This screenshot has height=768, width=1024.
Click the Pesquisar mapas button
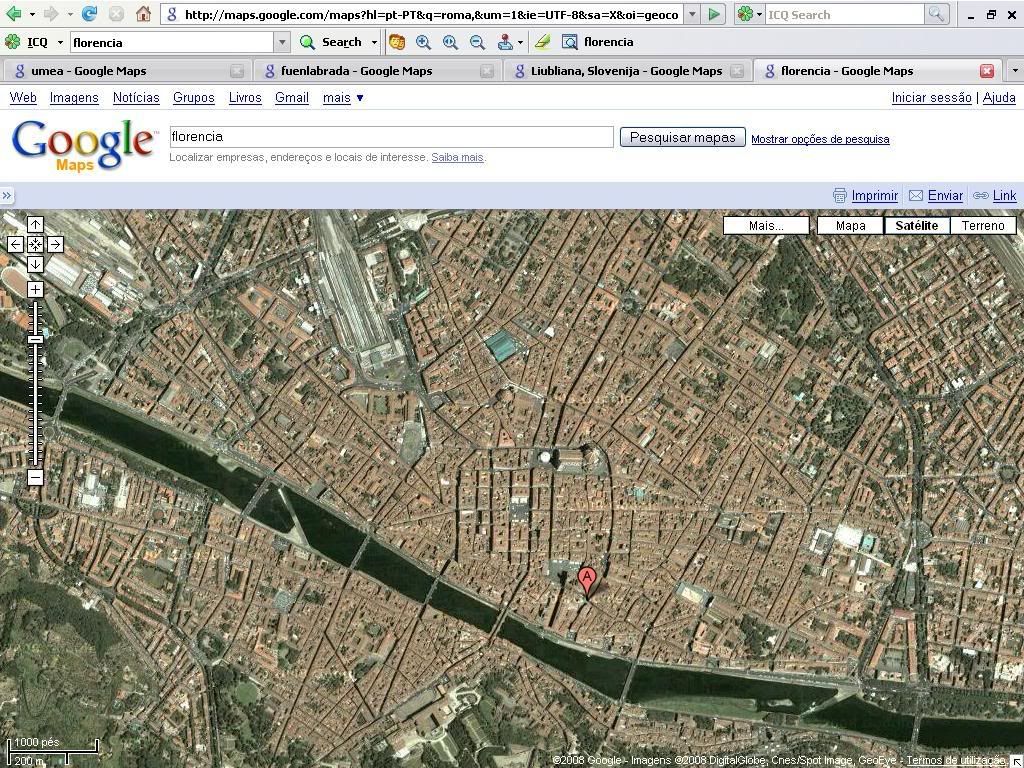(x=682, y=137)
